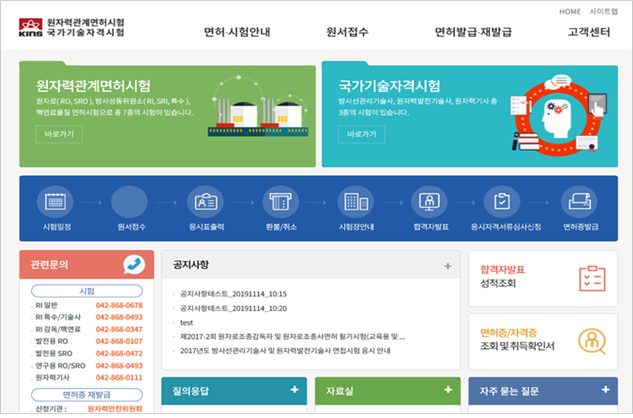Open notice 공지사항테스트_20191114_10:15
This screenshot has height=418, width=633.
click(x=233, y=294)
